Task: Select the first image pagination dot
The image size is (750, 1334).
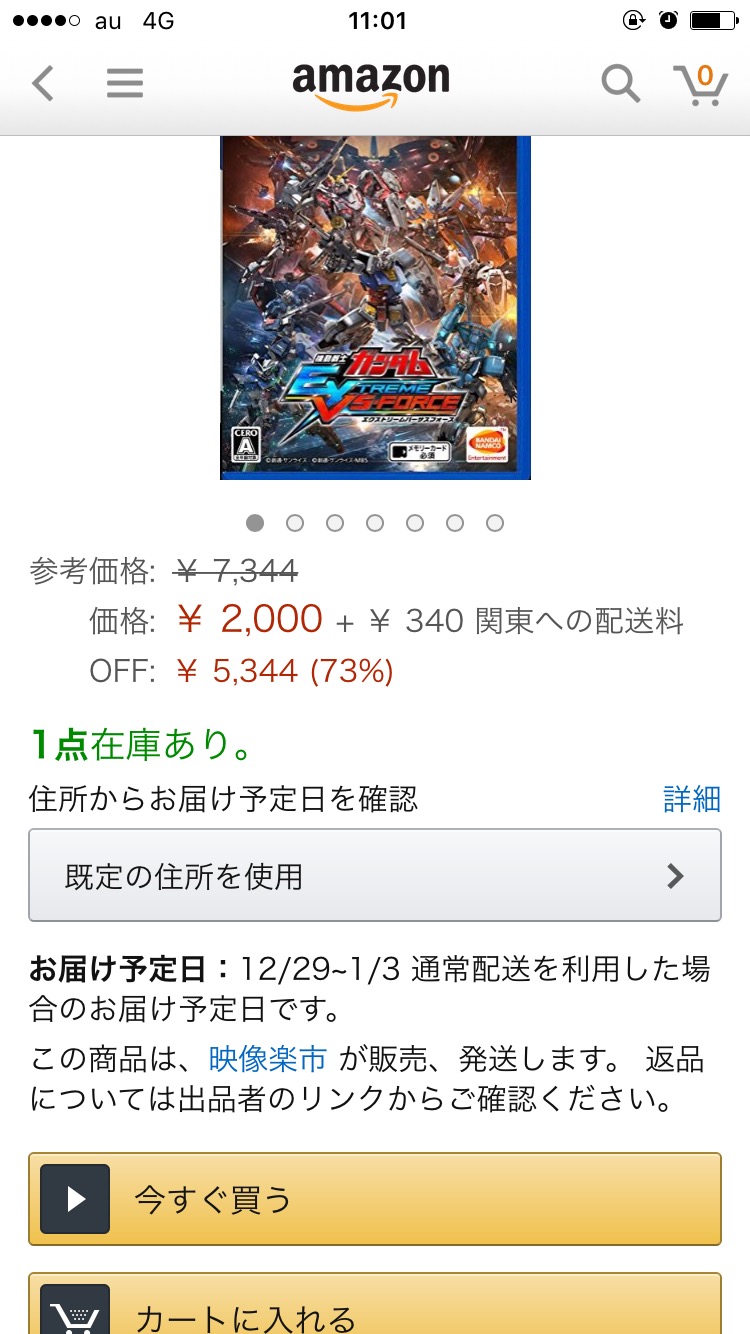Action: (255, 522)
